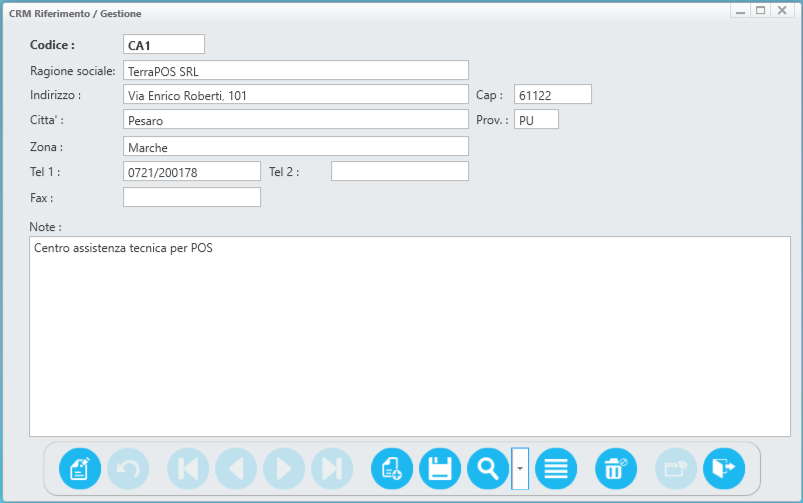Click the empty Tel 2 field

coord(400,171)
